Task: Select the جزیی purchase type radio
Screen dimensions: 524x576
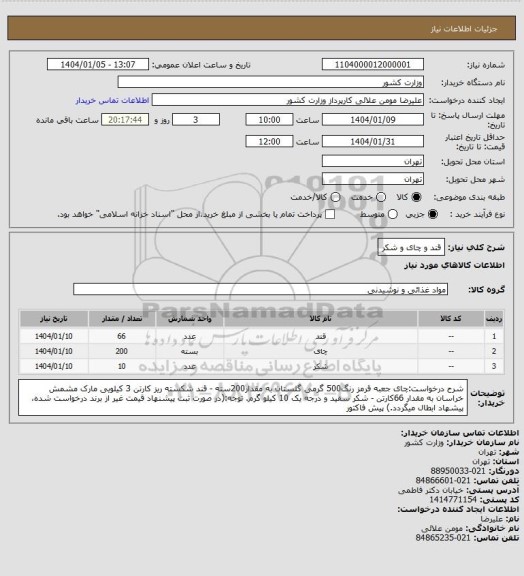Action: [433, 214]
